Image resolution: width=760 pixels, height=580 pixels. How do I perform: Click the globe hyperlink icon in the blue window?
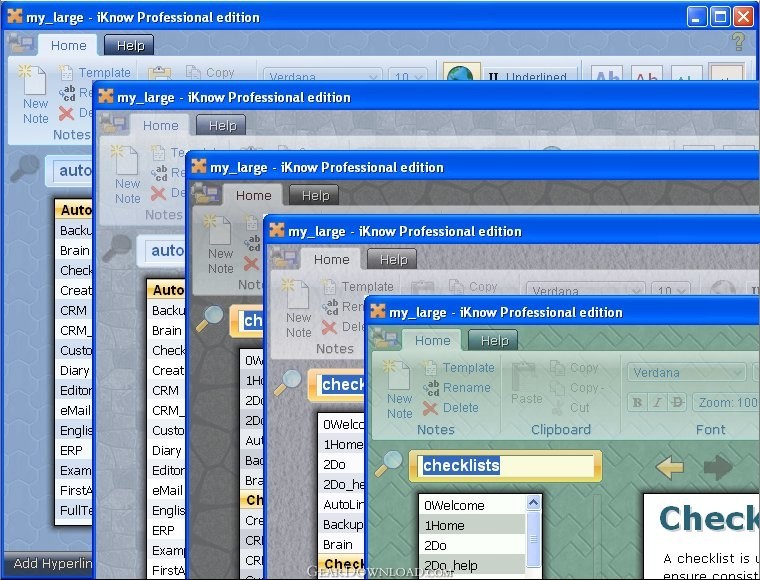(x=460, y=73)
